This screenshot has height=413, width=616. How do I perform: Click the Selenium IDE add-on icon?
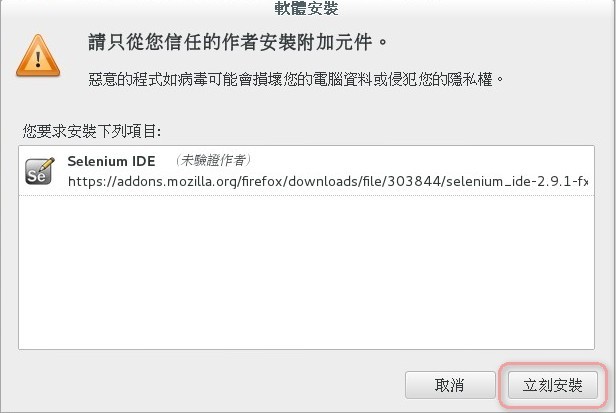[x=40, y=171]
